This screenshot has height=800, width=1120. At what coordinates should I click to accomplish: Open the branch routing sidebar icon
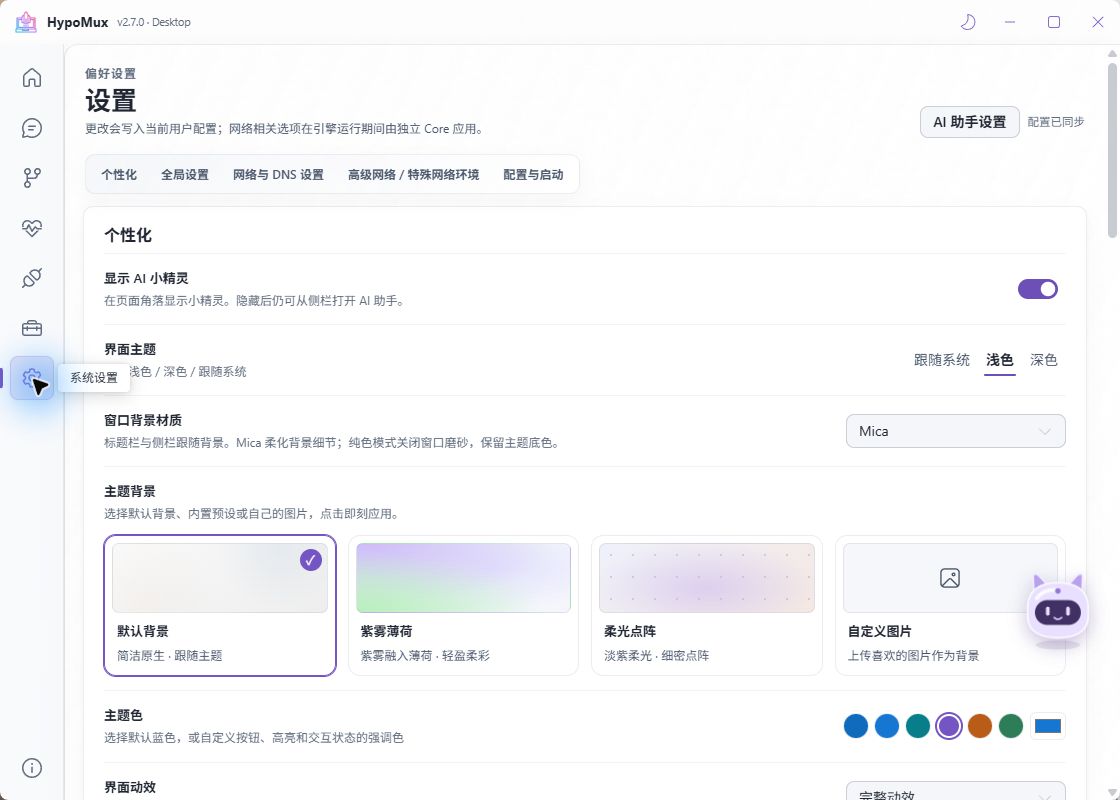click(x=31, y=178)
